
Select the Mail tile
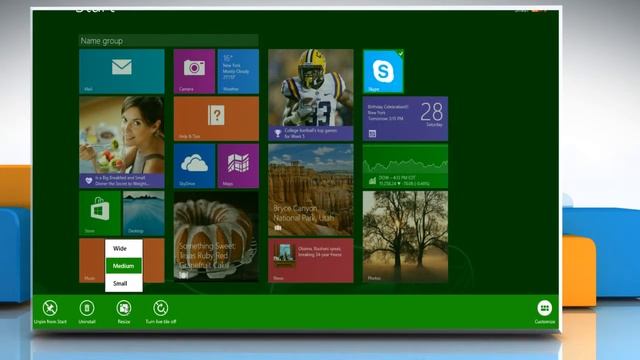point(122,71)
